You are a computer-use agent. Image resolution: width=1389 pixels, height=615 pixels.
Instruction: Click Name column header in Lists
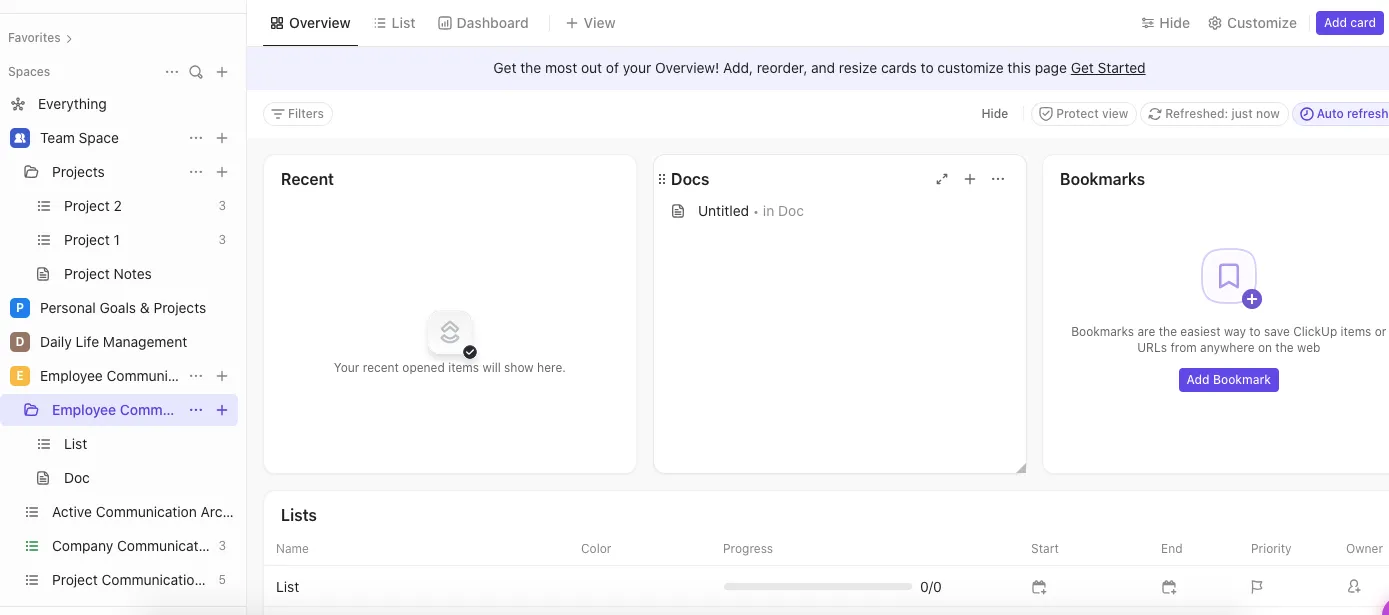pyautogui.click(x=292, y=549)
